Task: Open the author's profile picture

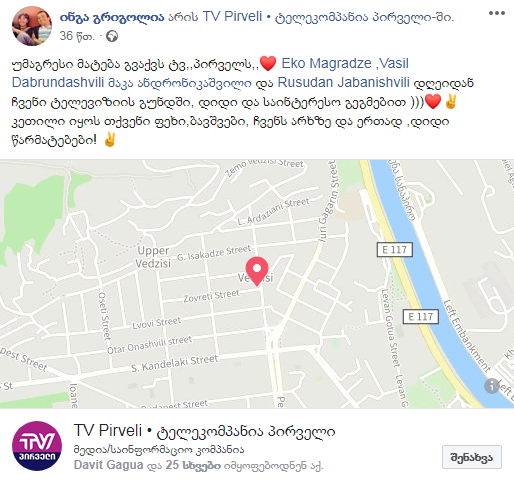Action: pos(32,26)
